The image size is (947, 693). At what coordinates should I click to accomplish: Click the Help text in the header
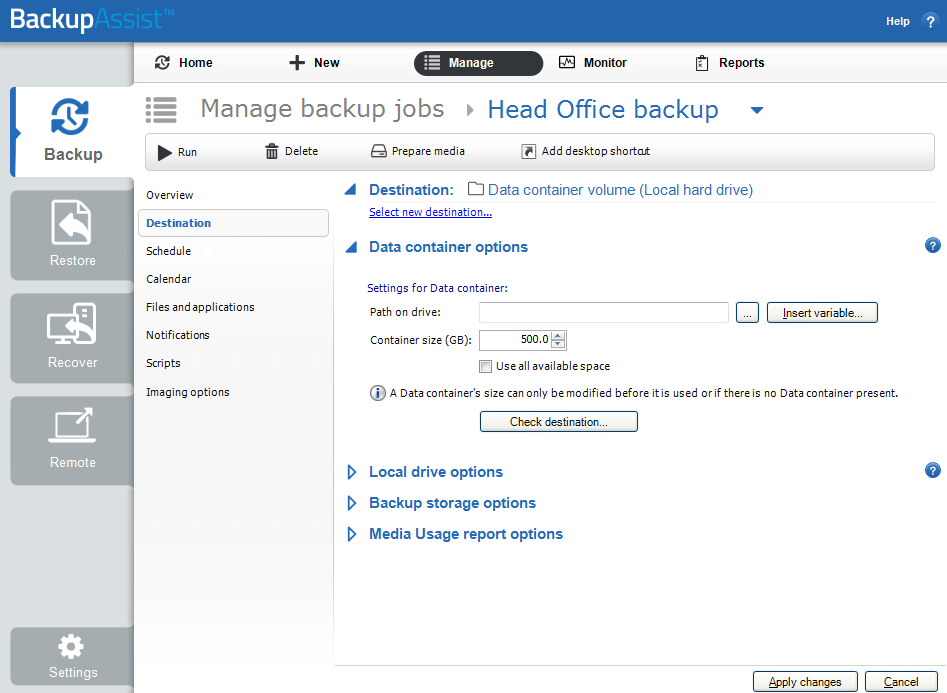click(897, 21)
